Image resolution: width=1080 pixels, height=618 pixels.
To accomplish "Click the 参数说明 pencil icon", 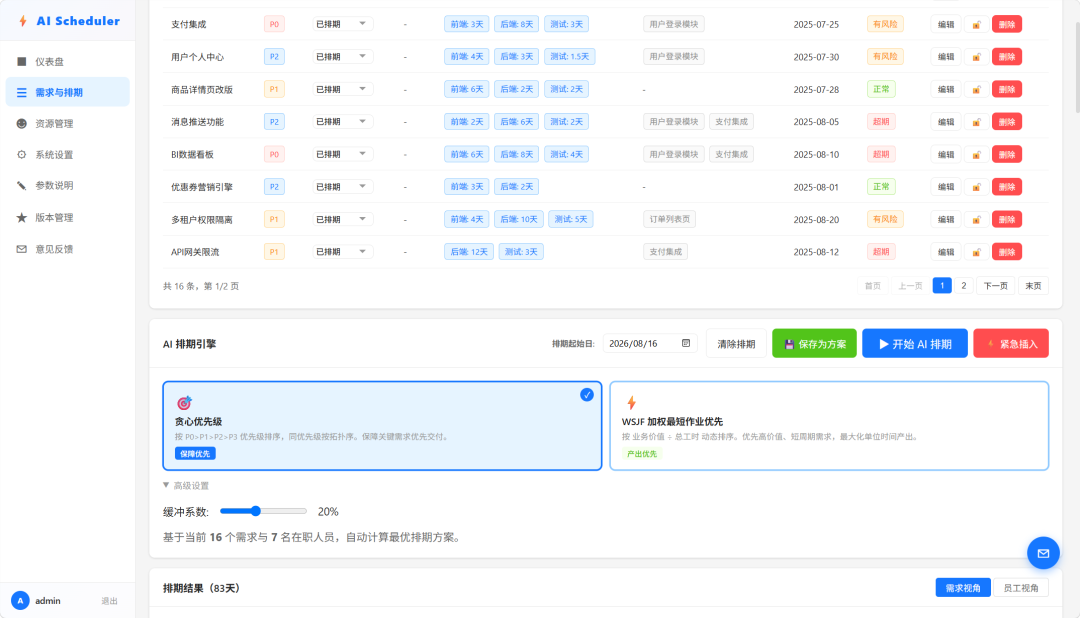I will pyautogui.click(x=21, y=185).
